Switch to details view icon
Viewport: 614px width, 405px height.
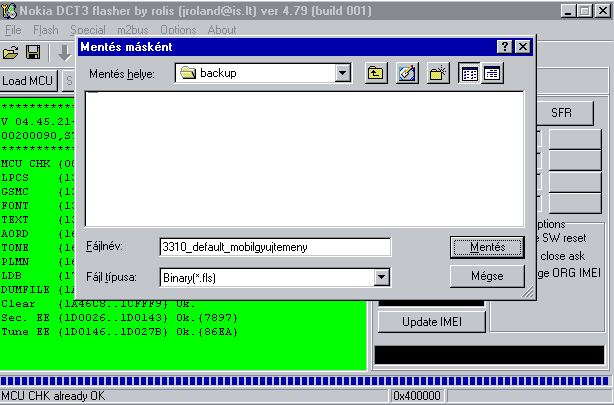tap(492, 73)
